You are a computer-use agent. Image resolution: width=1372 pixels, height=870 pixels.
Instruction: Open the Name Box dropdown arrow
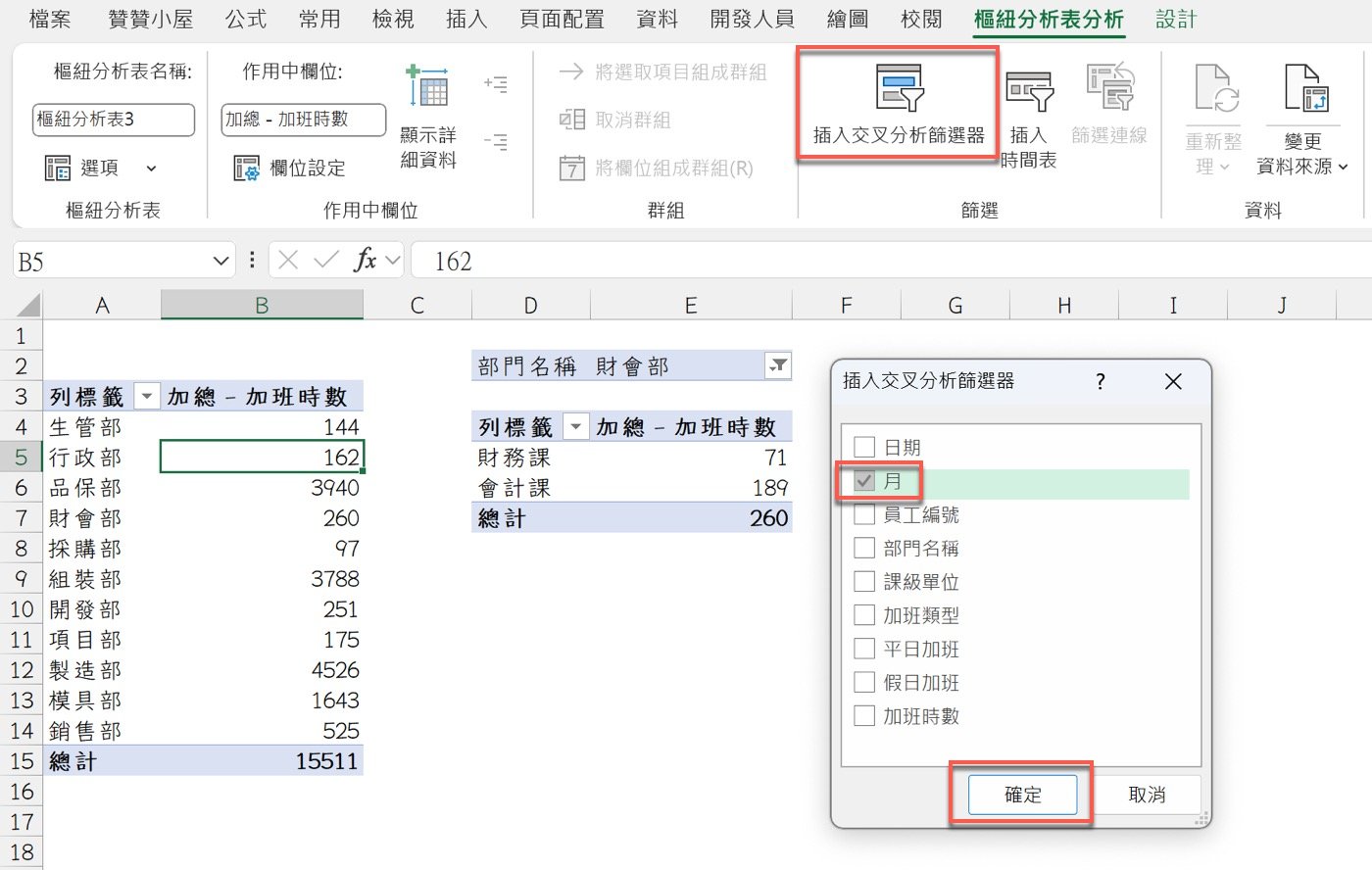point(220,262)
